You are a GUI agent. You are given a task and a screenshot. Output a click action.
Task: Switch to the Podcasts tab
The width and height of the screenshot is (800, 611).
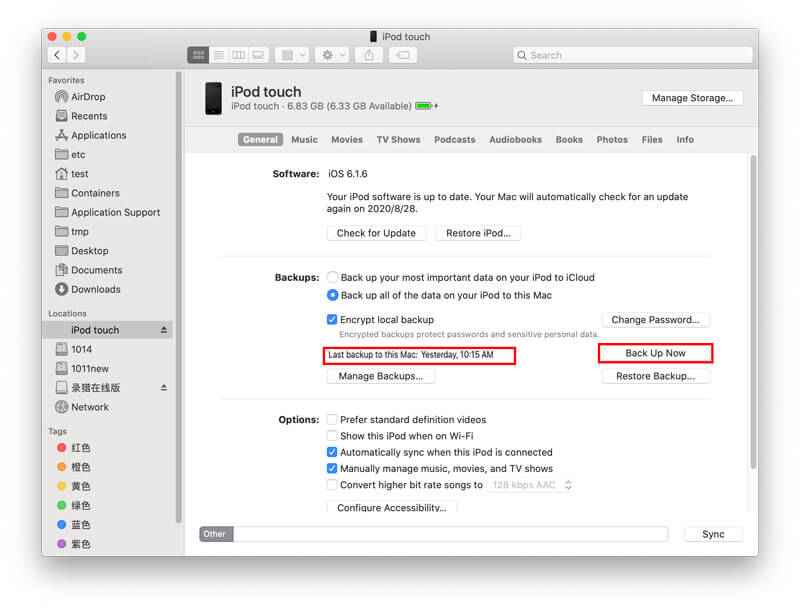tap(455, 140)
